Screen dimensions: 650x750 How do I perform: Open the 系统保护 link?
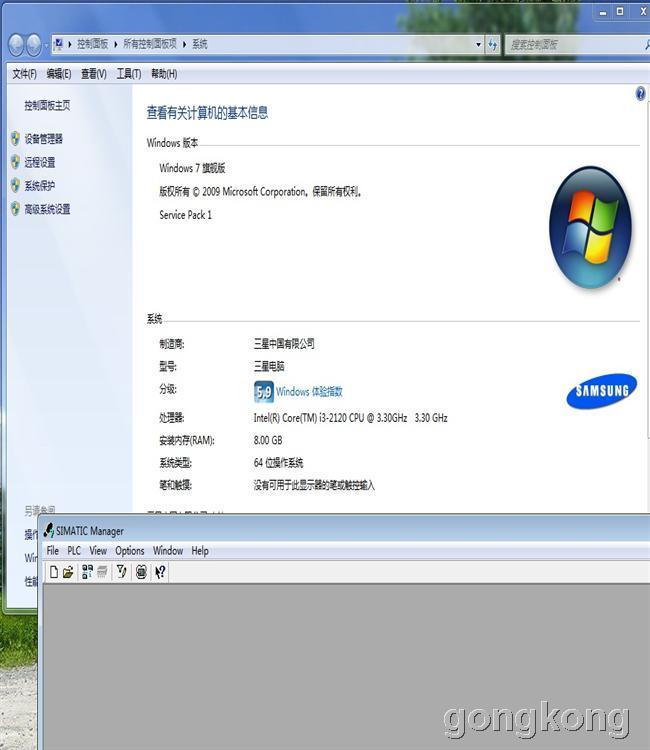click(40, 185)
